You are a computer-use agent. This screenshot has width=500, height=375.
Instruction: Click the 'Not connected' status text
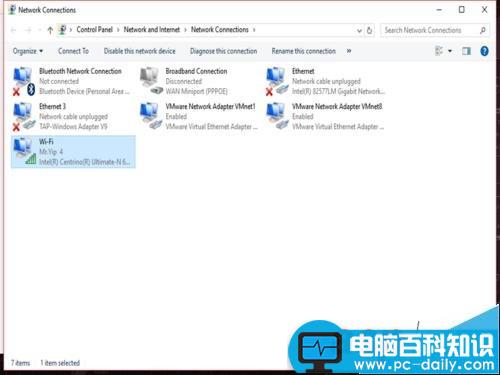[x=59, y=81]
